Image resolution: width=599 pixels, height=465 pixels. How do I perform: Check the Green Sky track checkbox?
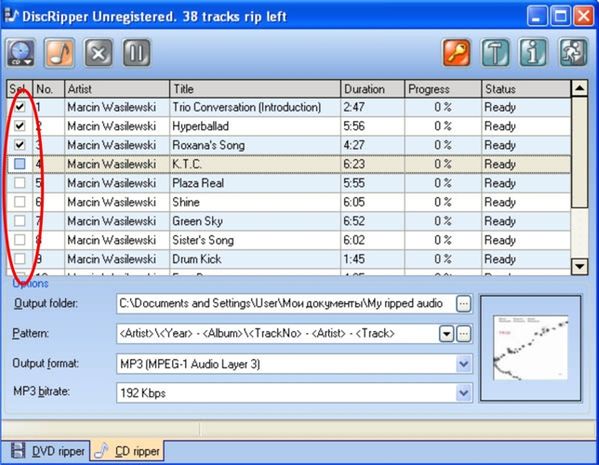point(19,221)
